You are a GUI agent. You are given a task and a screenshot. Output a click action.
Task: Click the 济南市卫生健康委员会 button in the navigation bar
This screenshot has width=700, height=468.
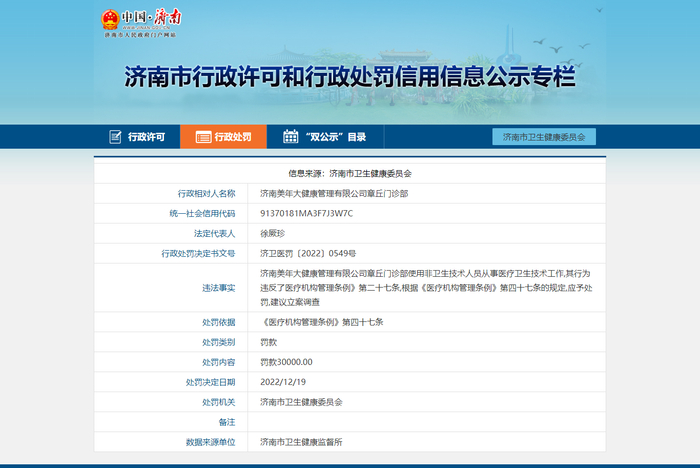tap(543, 137)
